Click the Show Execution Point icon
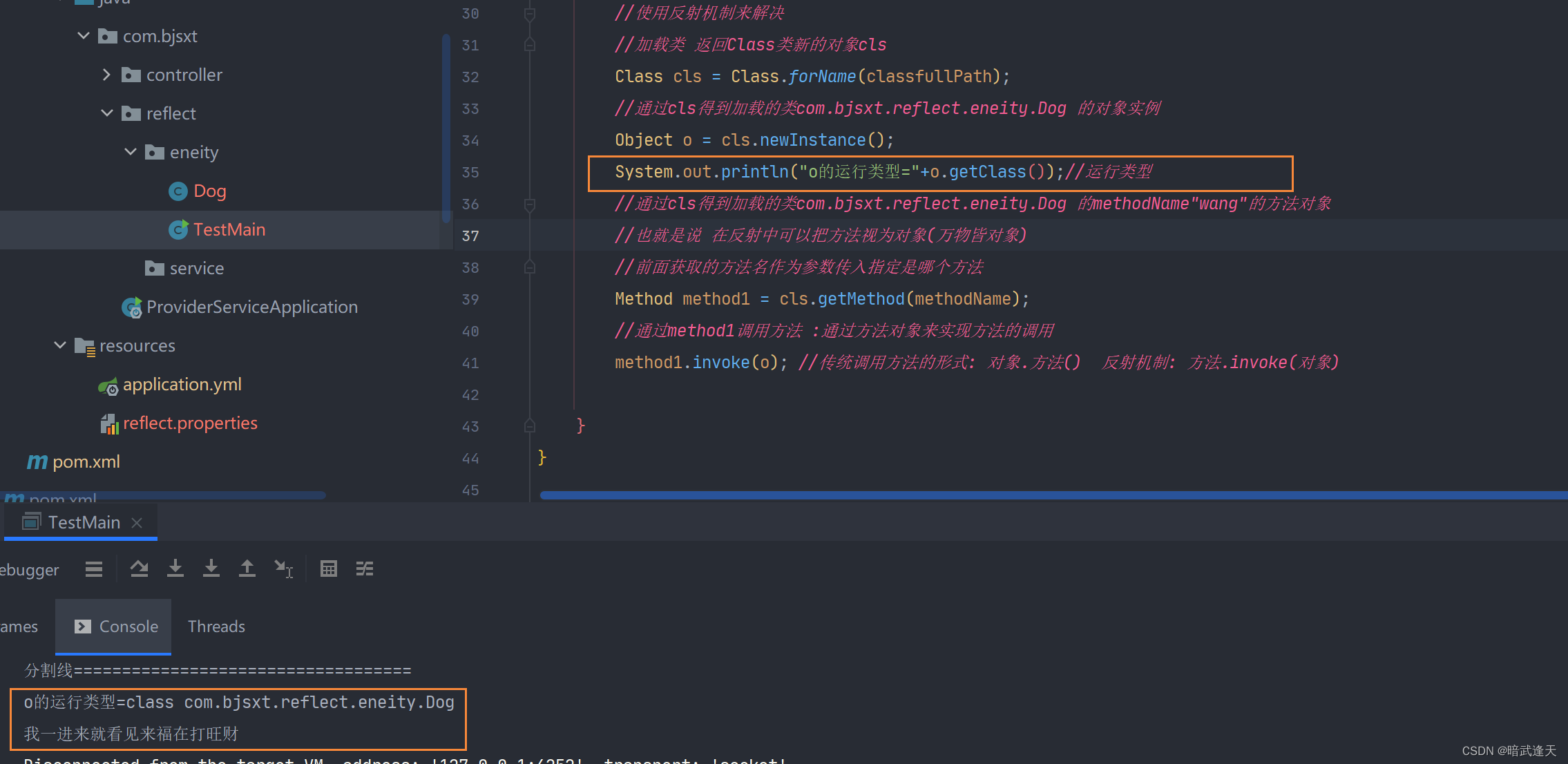 [94, 569]
